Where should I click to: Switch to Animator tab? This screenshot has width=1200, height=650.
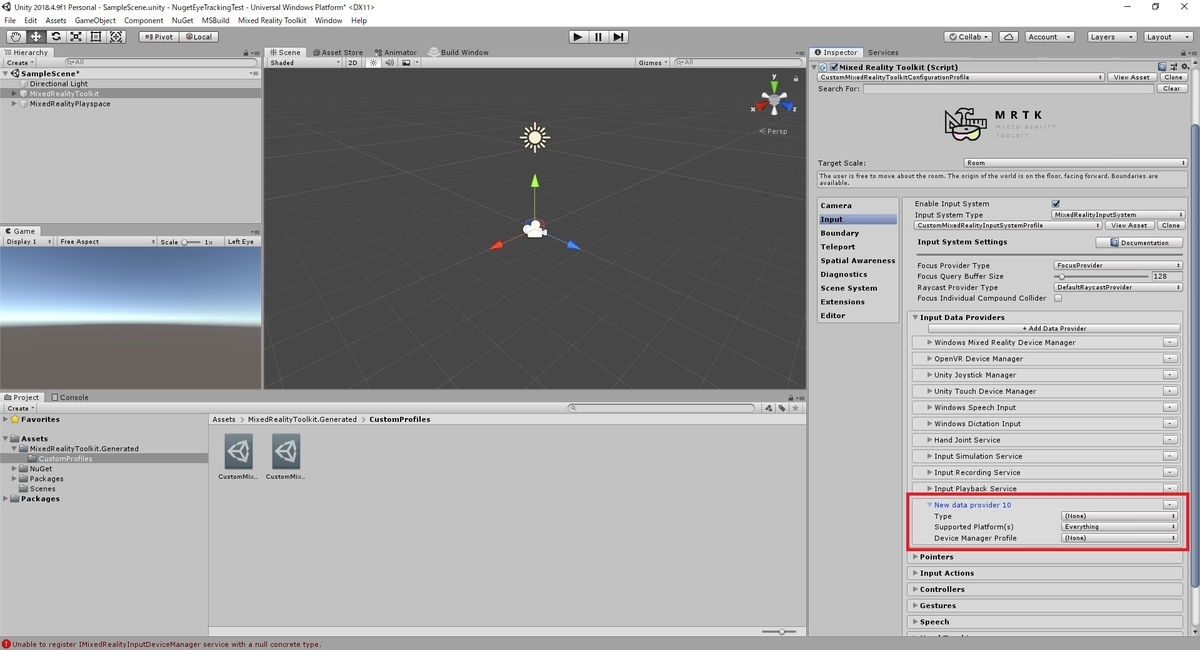(x=397, y=52)
